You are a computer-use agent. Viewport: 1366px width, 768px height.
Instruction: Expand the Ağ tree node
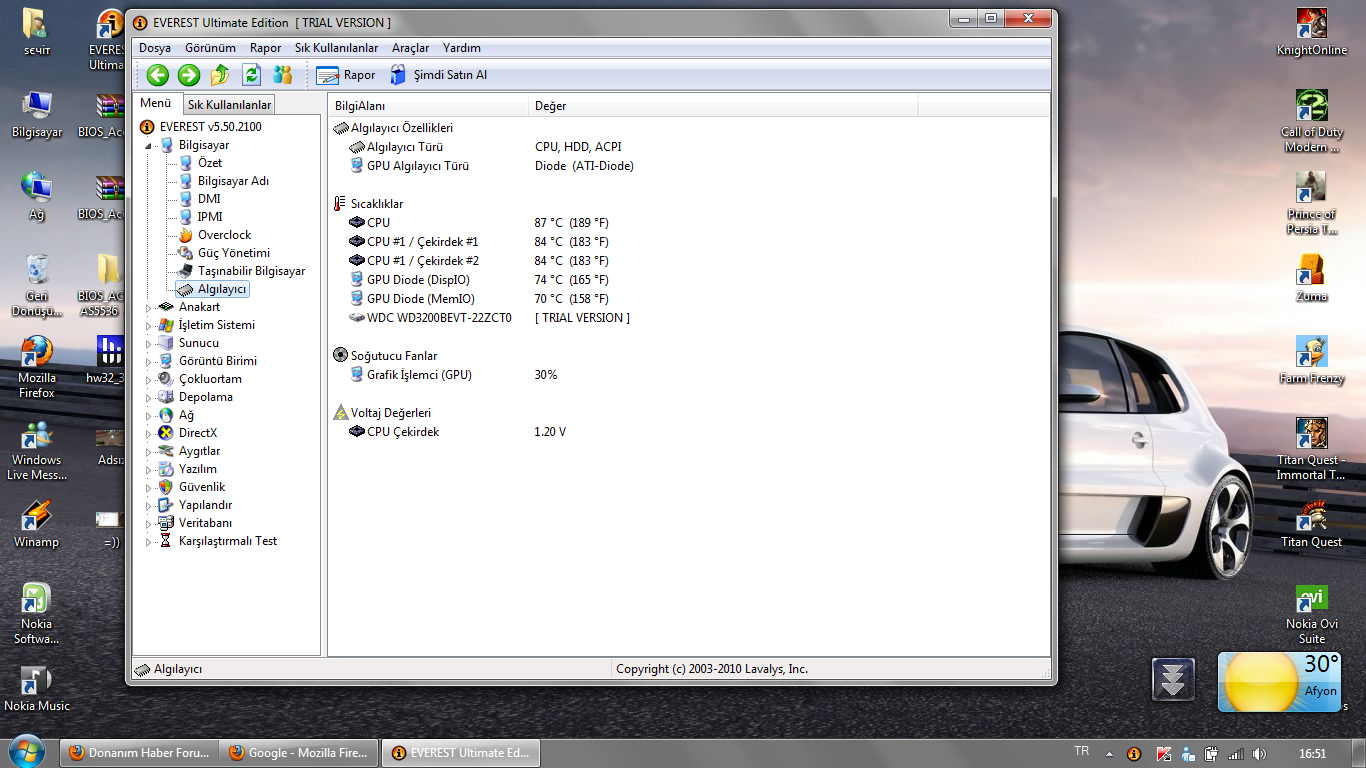point(149,416)
